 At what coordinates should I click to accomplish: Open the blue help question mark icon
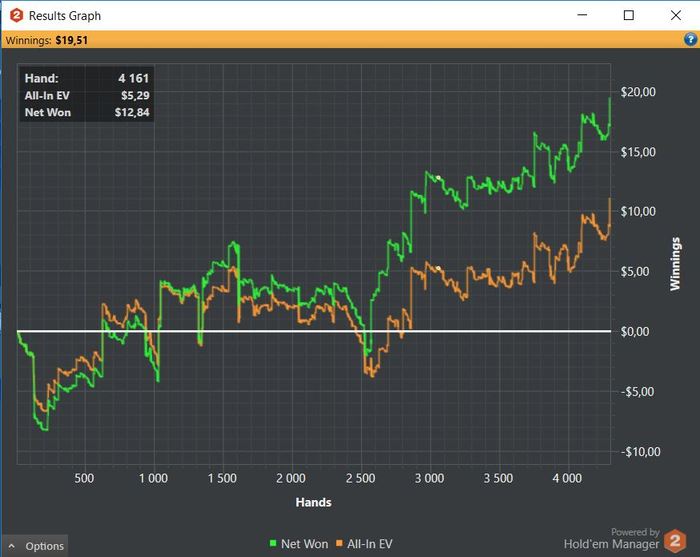click(x=690, y=40)
